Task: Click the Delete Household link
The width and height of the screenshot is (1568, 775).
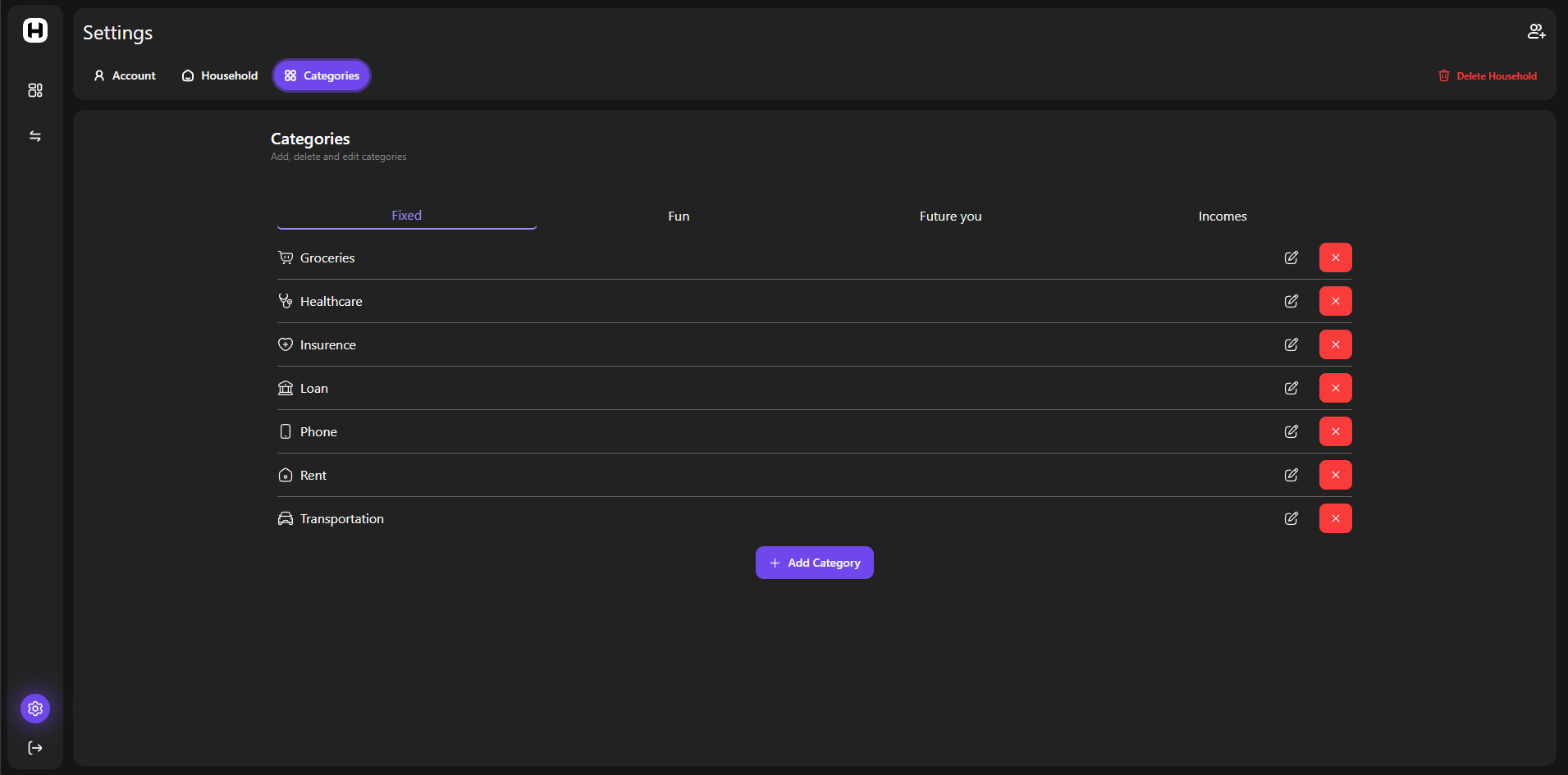Action: pyautogui.click(x=1488, y=75)
